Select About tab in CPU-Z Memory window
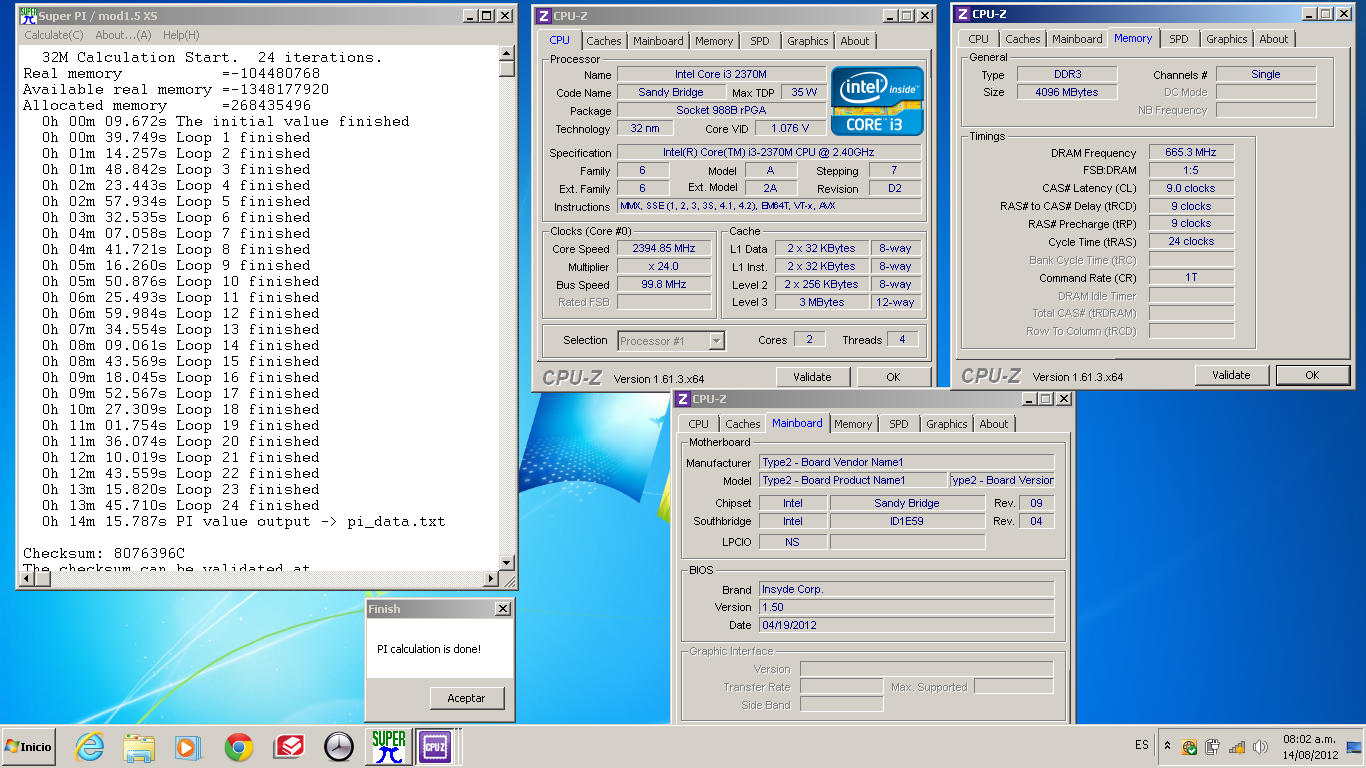 pos(1274,39)
